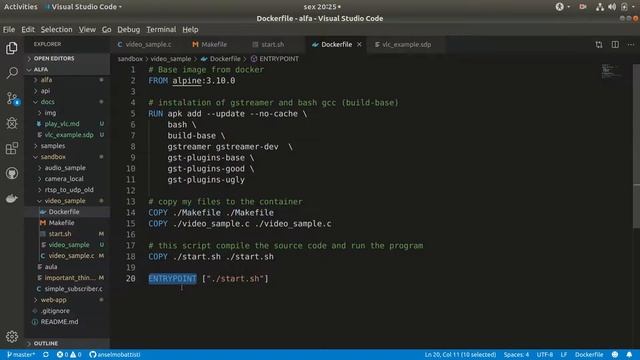640x360 pixels.
Task: Change LF end of line sequence
Action: [x=563, y=355]
